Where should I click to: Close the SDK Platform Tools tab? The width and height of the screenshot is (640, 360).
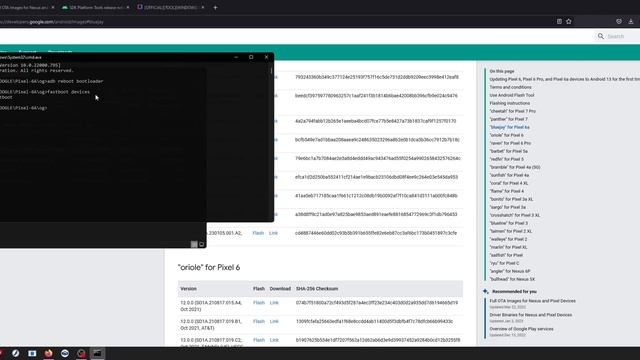click(x=128, y=7)
